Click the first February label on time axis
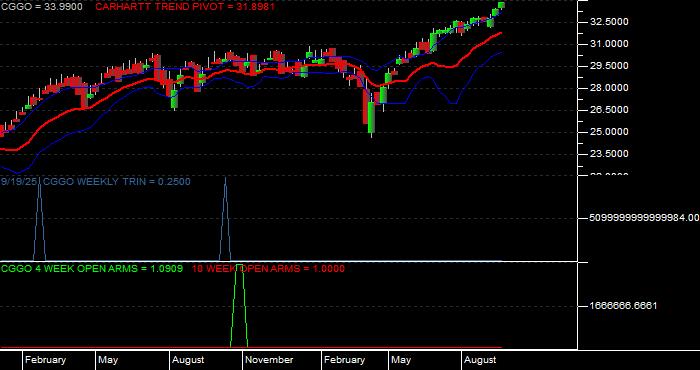 [45, 360]
